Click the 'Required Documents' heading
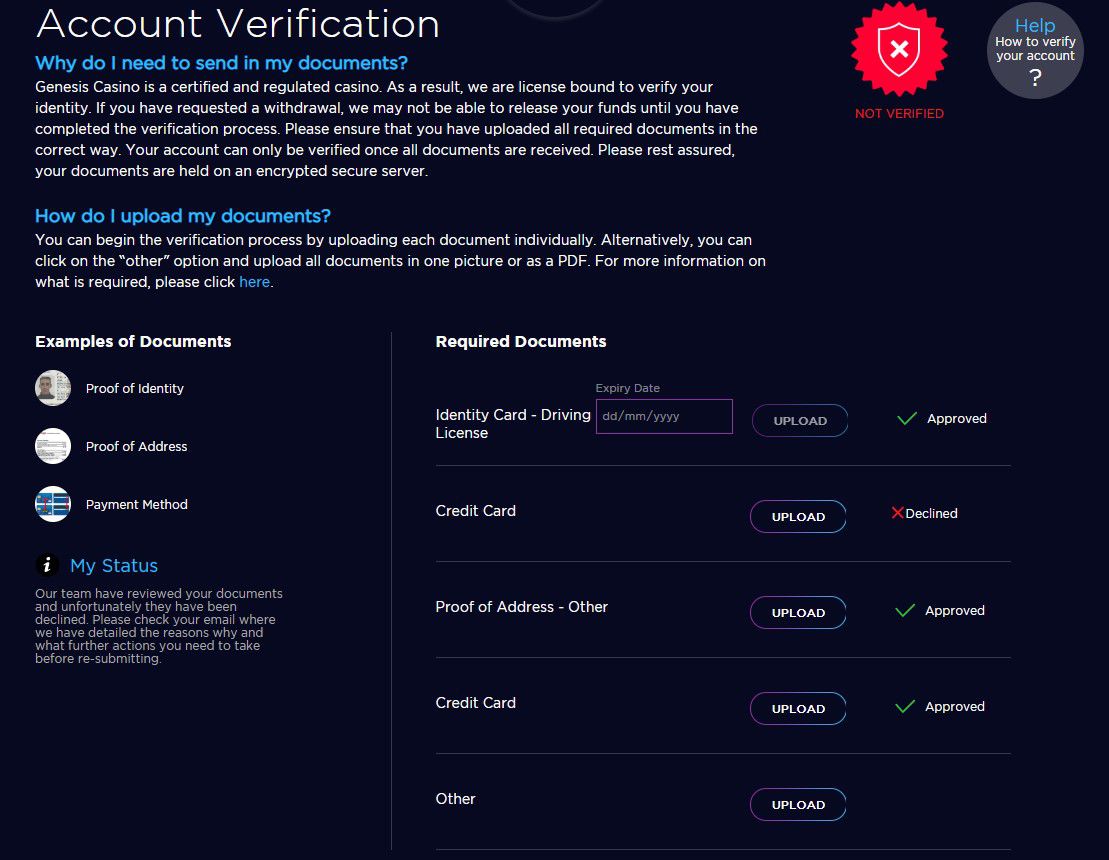 [x=521, y=342]
